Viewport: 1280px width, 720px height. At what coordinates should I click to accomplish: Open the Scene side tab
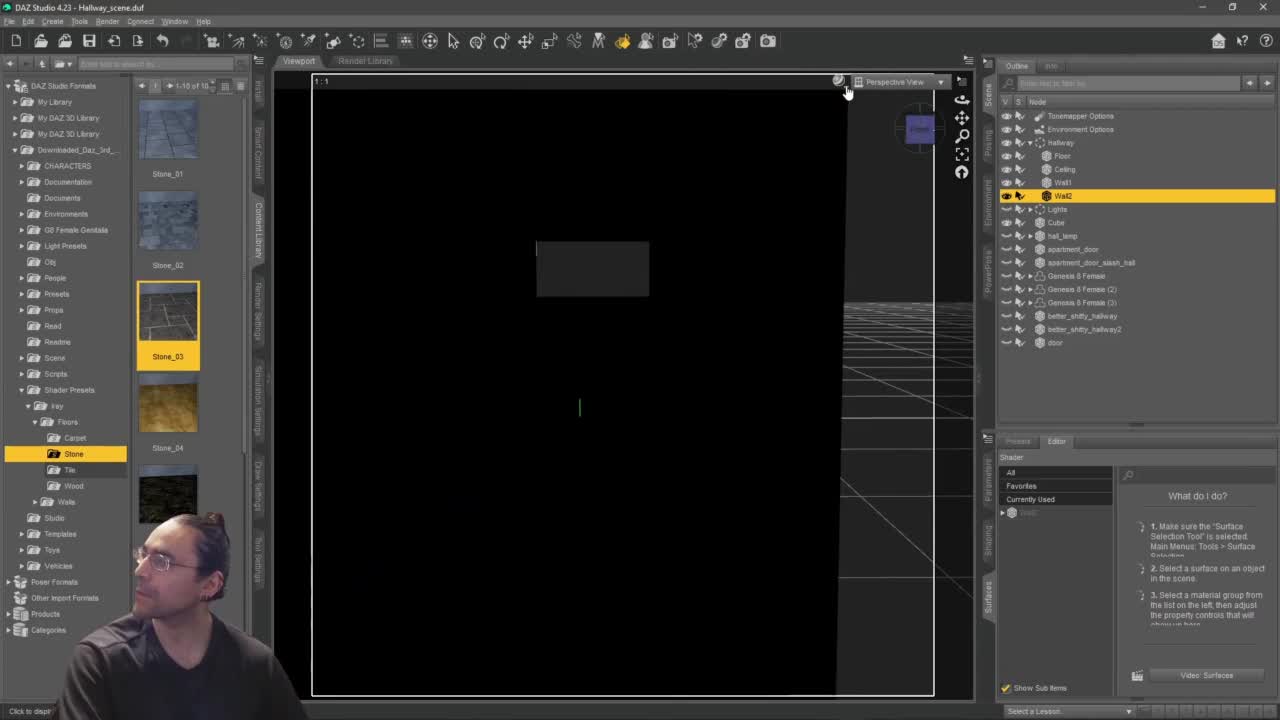[x=988, y=96]
